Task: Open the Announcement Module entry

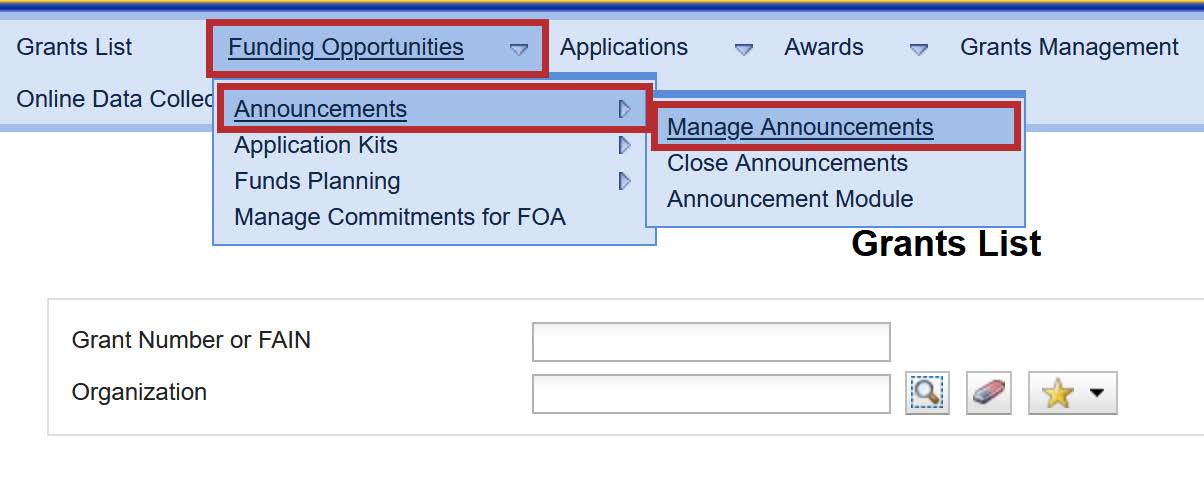Action: point(790,199)
